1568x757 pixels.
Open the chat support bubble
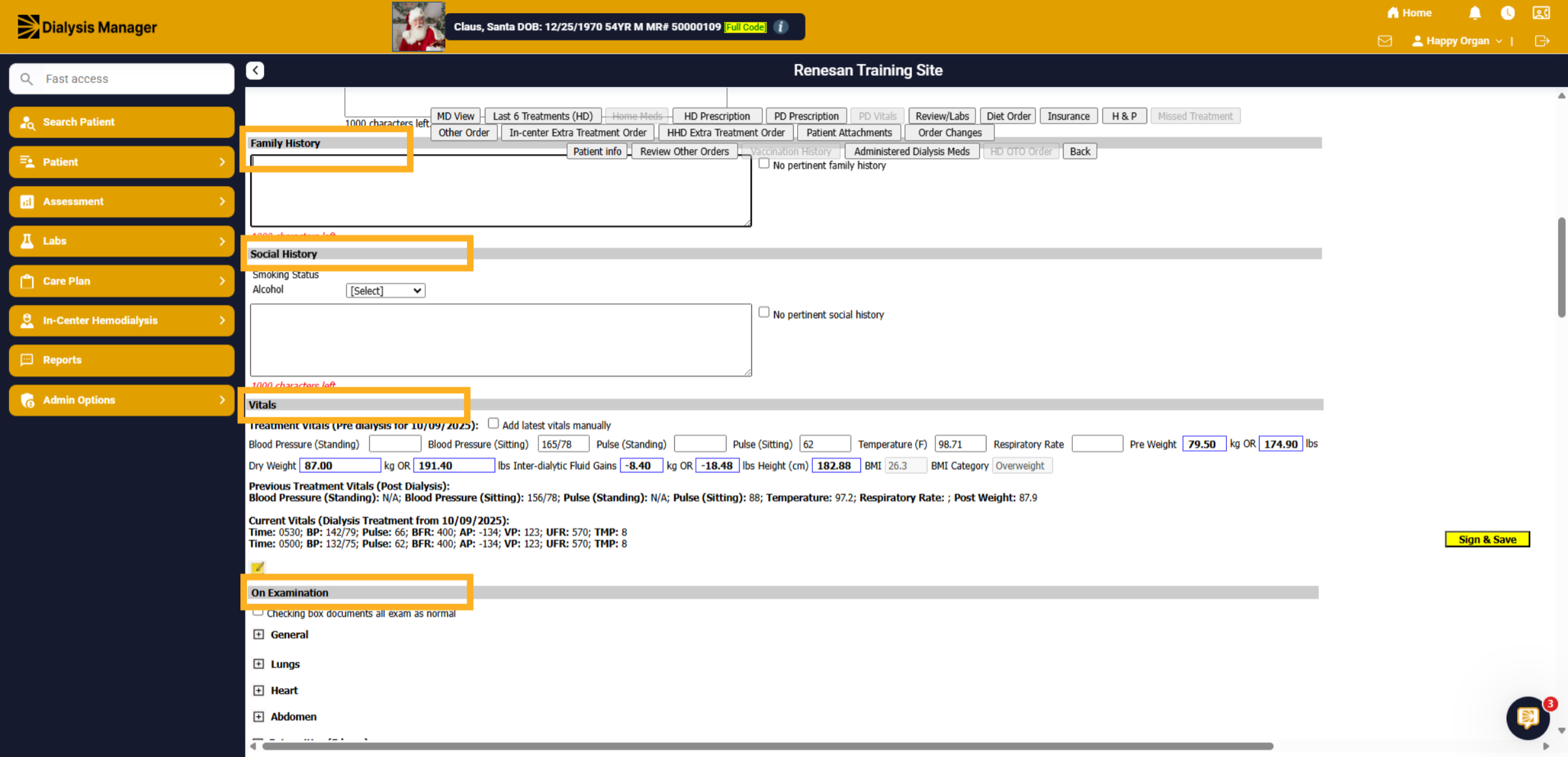[1528, 718]
